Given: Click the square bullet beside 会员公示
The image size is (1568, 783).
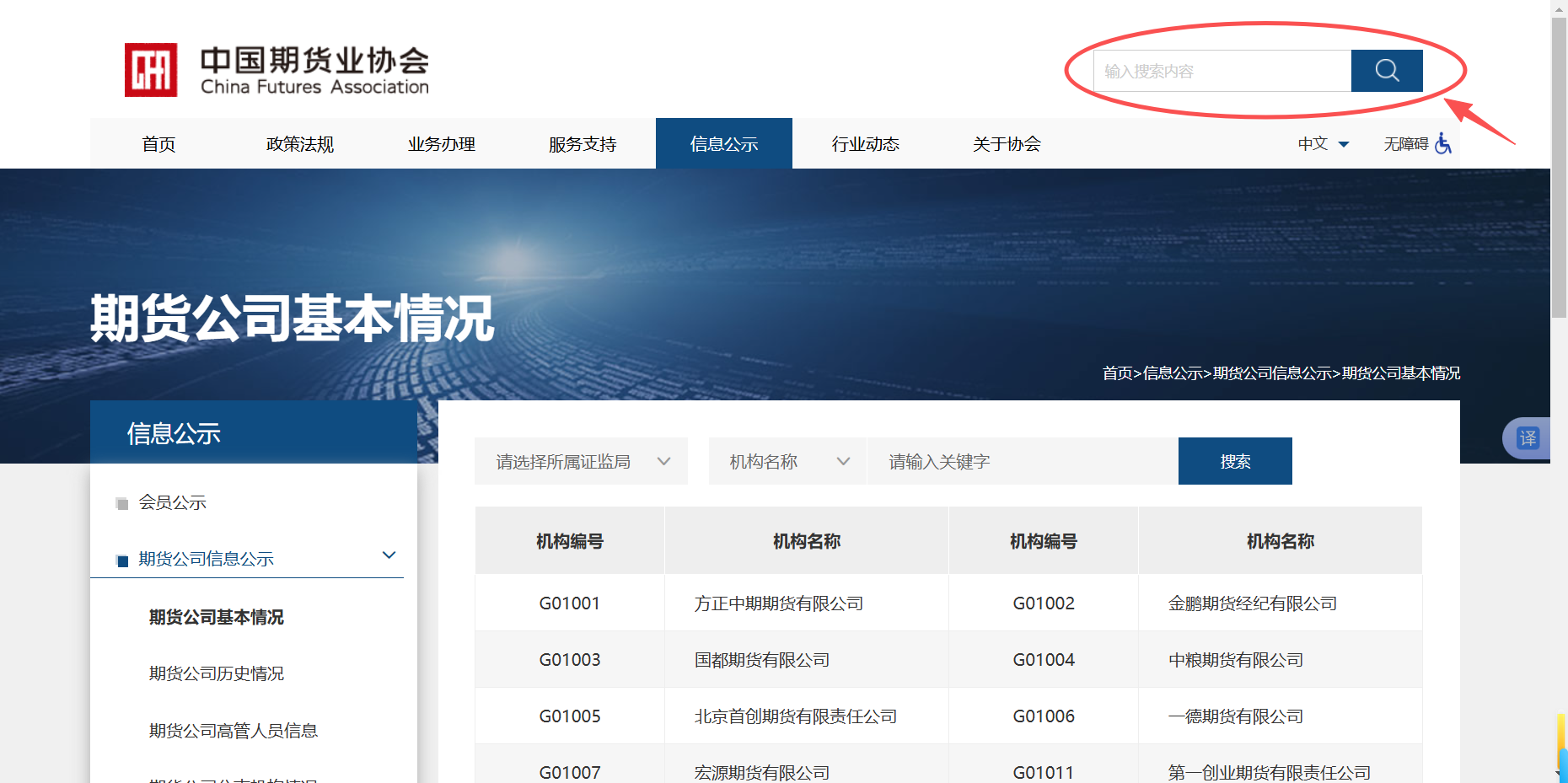Looking at the screenshot, I should point(122,504).
